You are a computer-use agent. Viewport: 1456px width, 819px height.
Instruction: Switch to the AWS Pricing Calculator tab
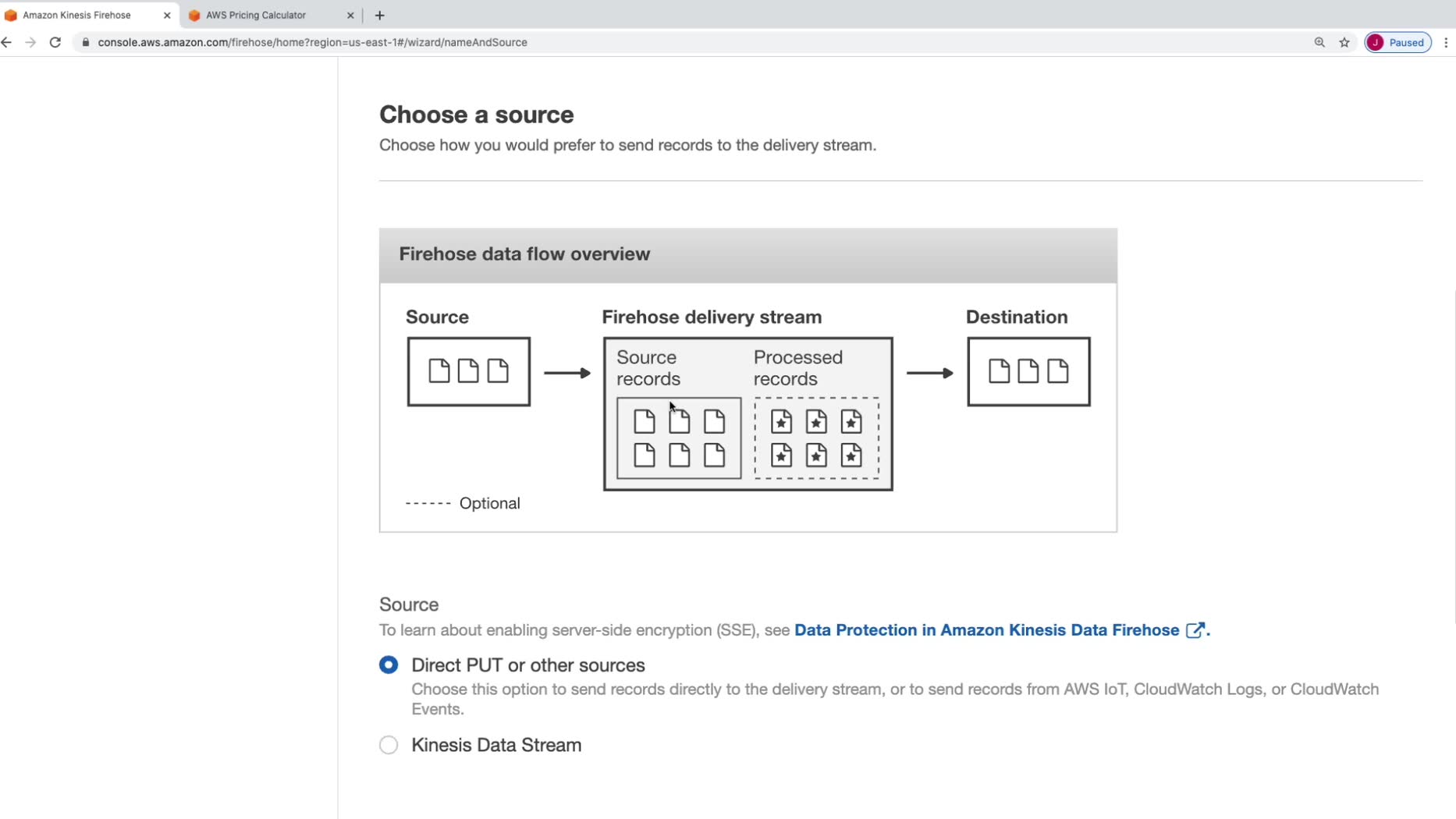pyautogui.click(x=256, y=15)
